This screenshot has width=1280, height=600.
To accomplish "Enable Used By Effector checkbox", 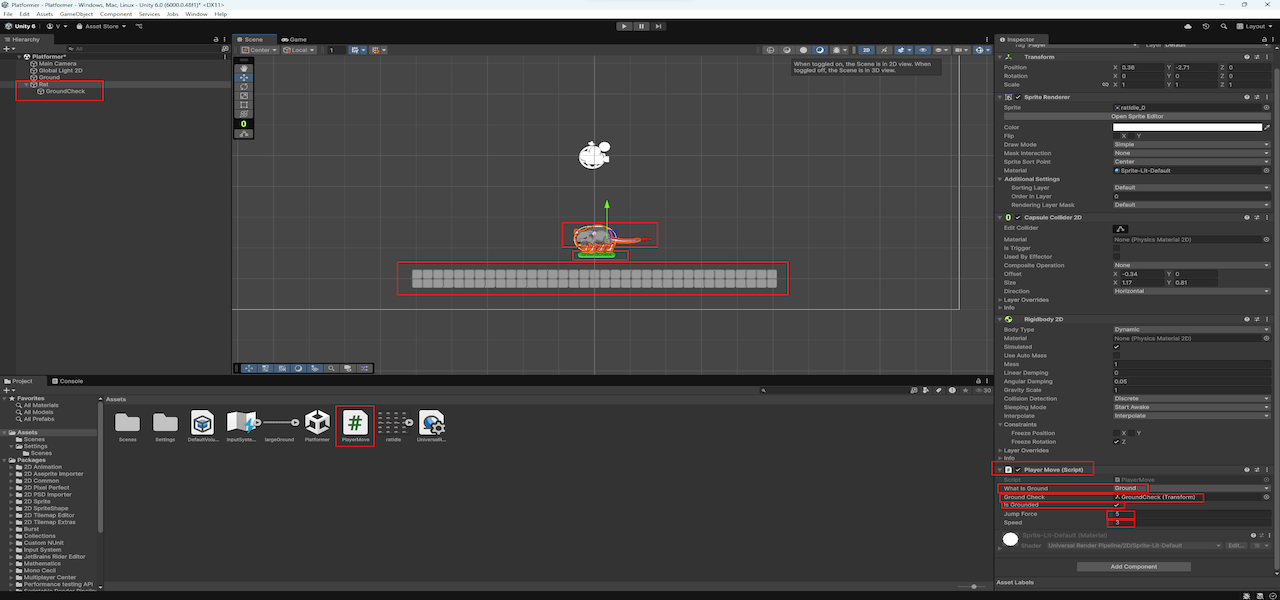I will tap(1117, 257).
